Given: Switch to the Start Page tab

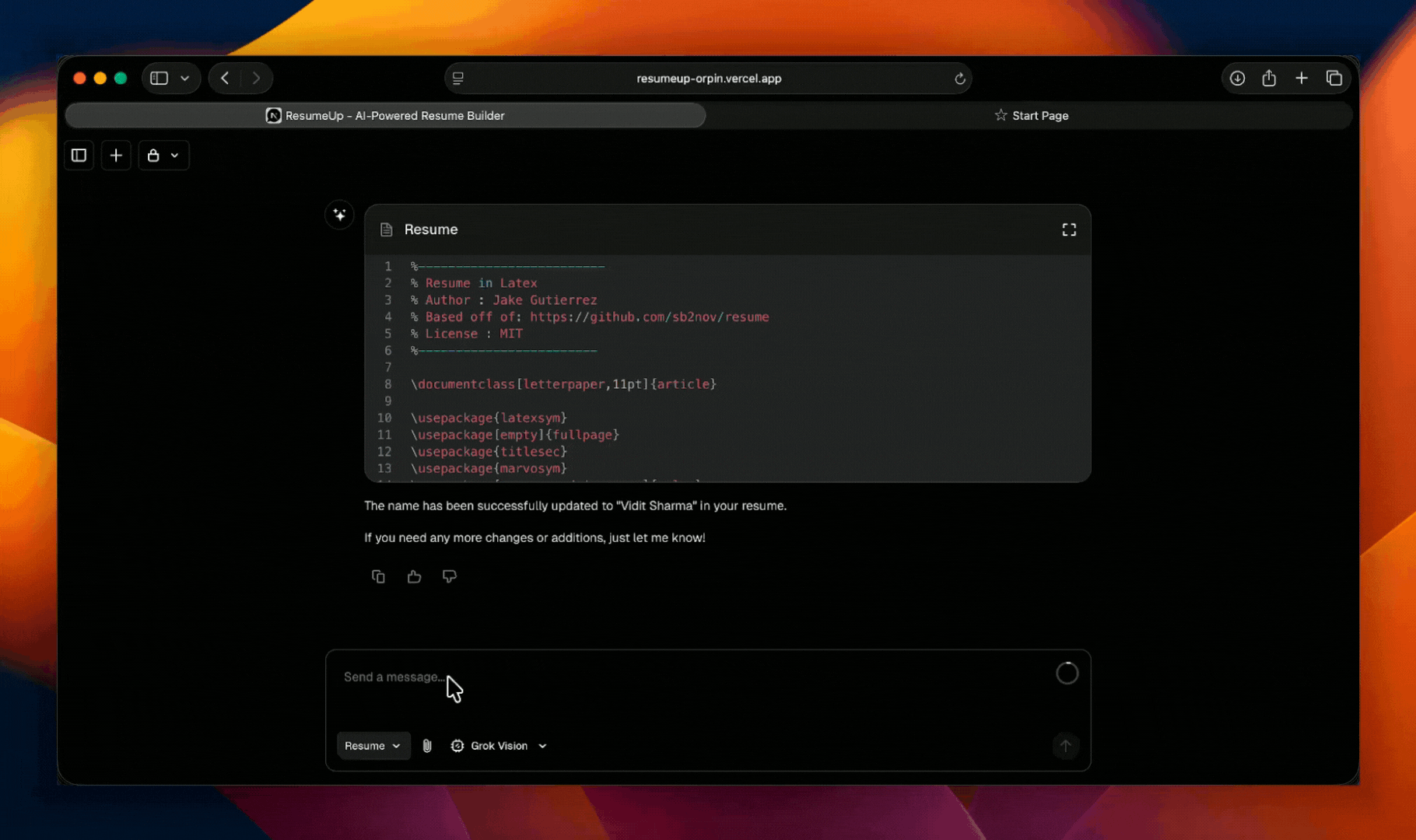Looking at the screenshot, I should pyautogui.click(x=1031, y=116).
